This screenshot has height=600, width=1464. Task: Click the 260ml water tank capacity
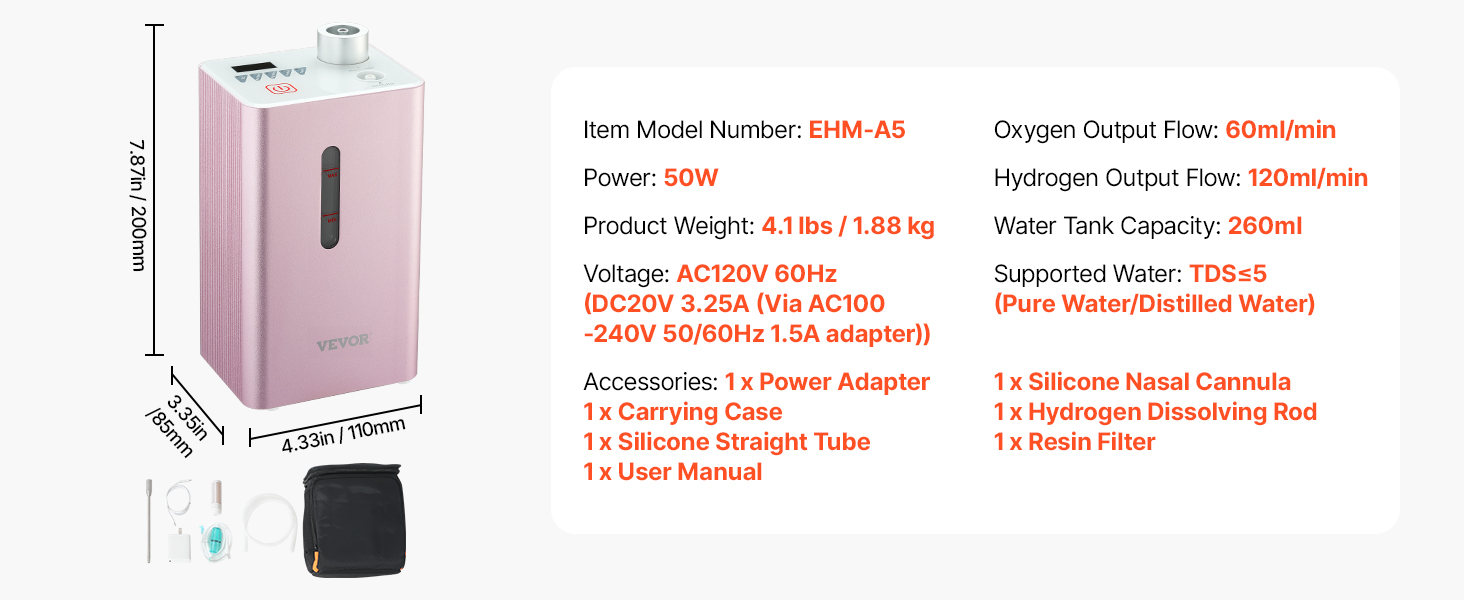(1264, 226)
